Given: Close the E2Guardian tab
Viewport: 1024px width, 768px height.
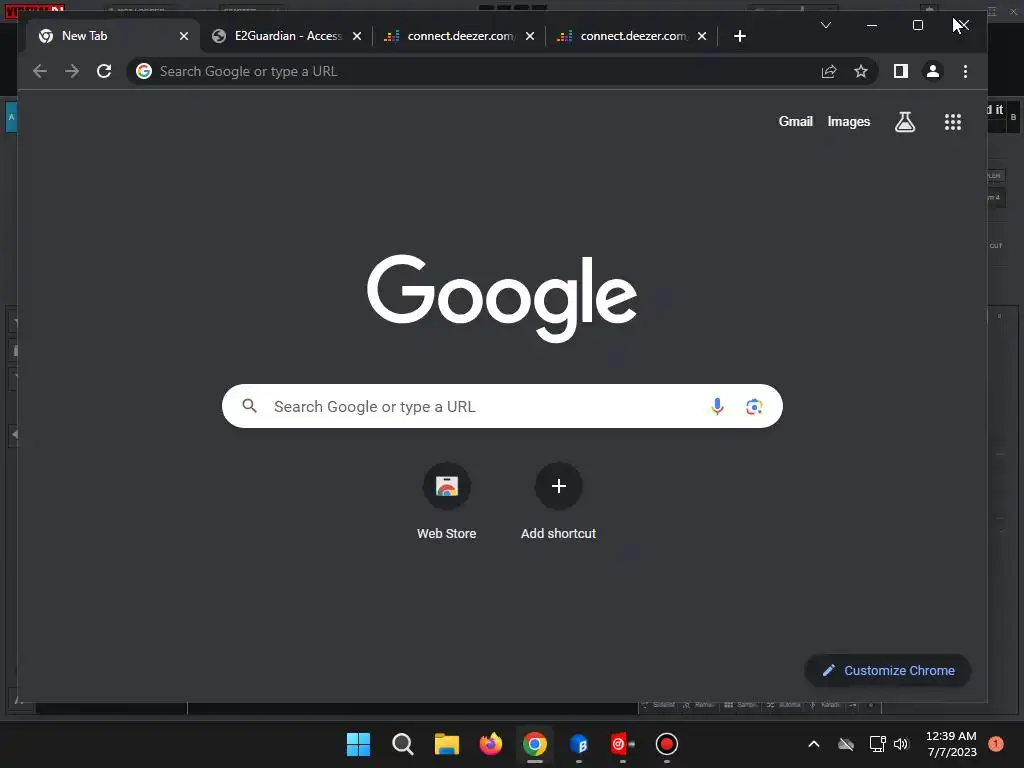Looking at the screenshot, I should click(357, 36).
